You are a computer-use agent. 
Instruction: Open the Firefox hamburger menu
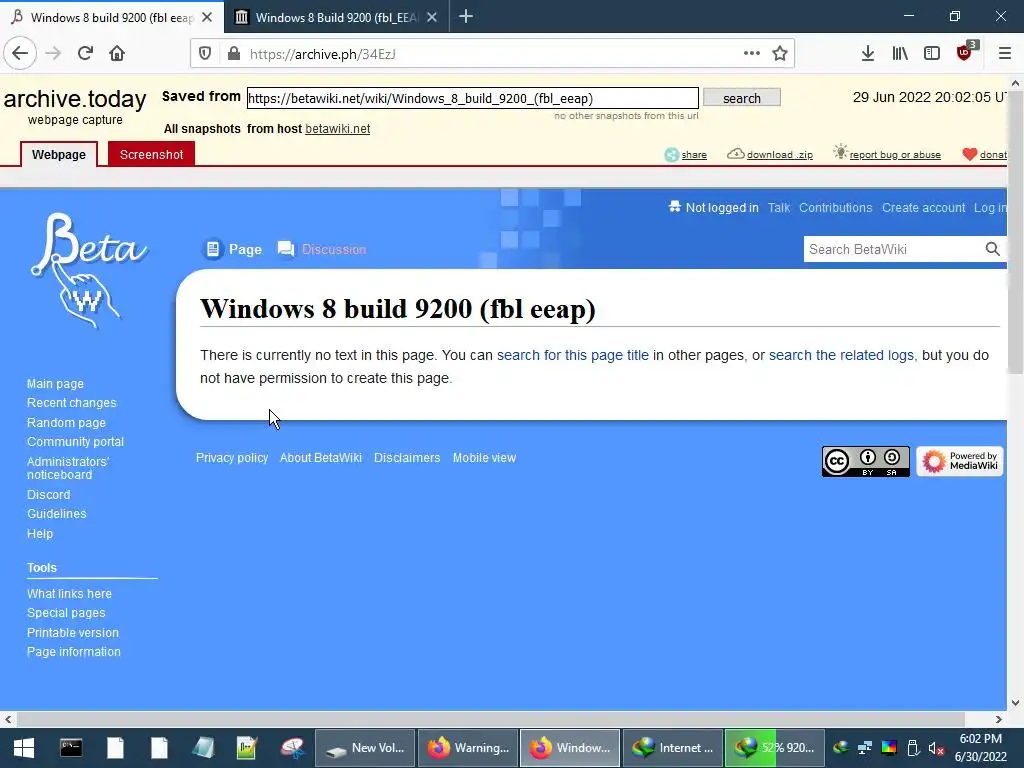pyautogui.click(x=1005, y=54)
